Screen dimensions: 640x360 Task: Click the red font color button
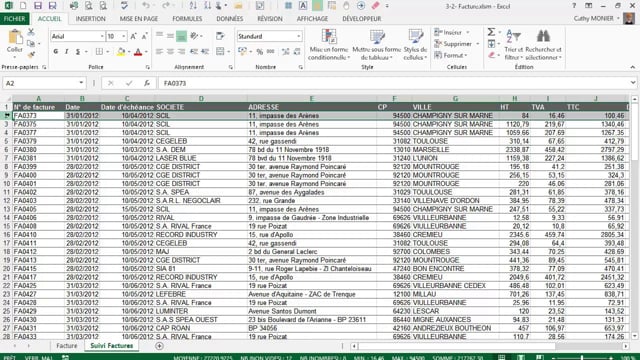pos(138,52)
